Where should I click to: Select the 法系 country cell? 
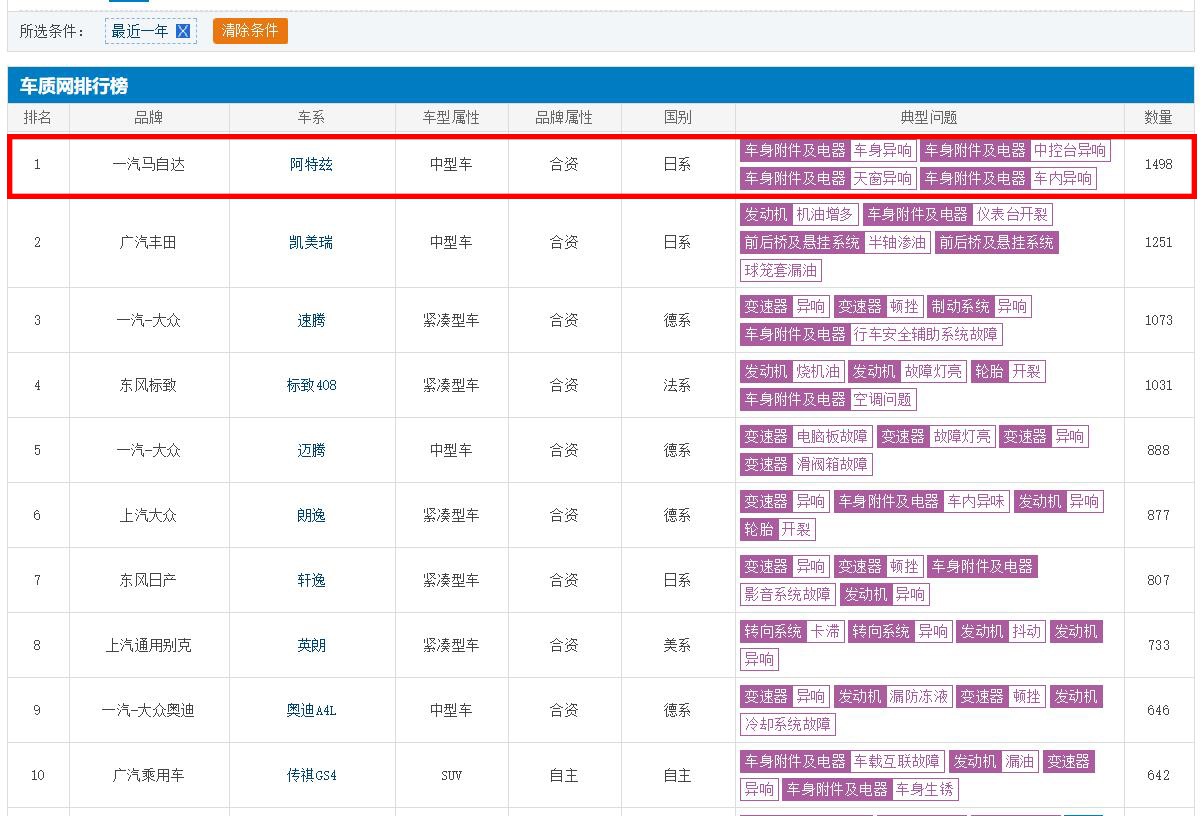pos(677,385)
